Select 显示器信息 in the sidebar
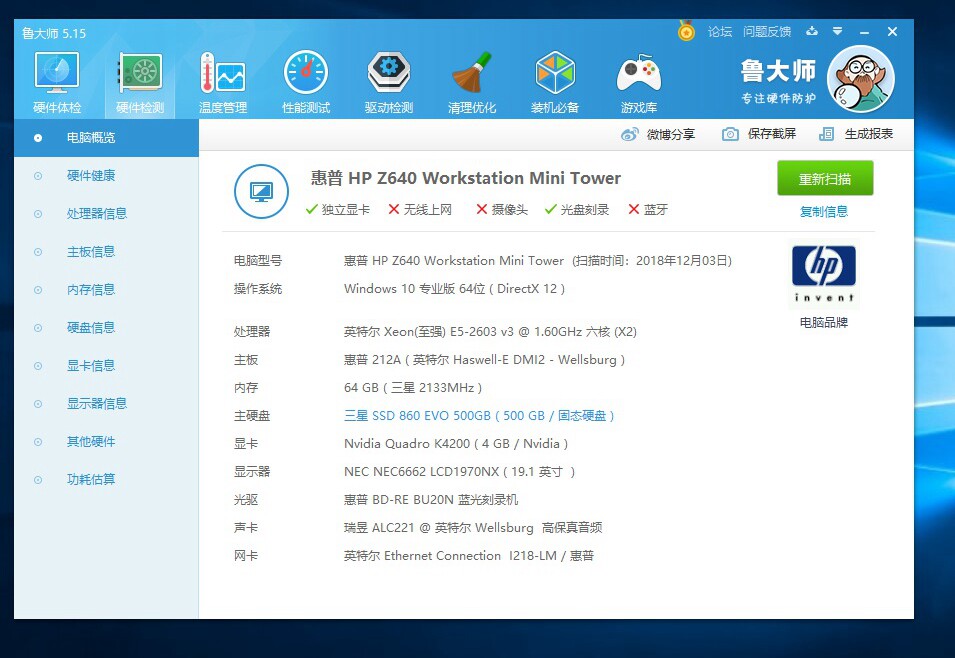 (107, 403)
